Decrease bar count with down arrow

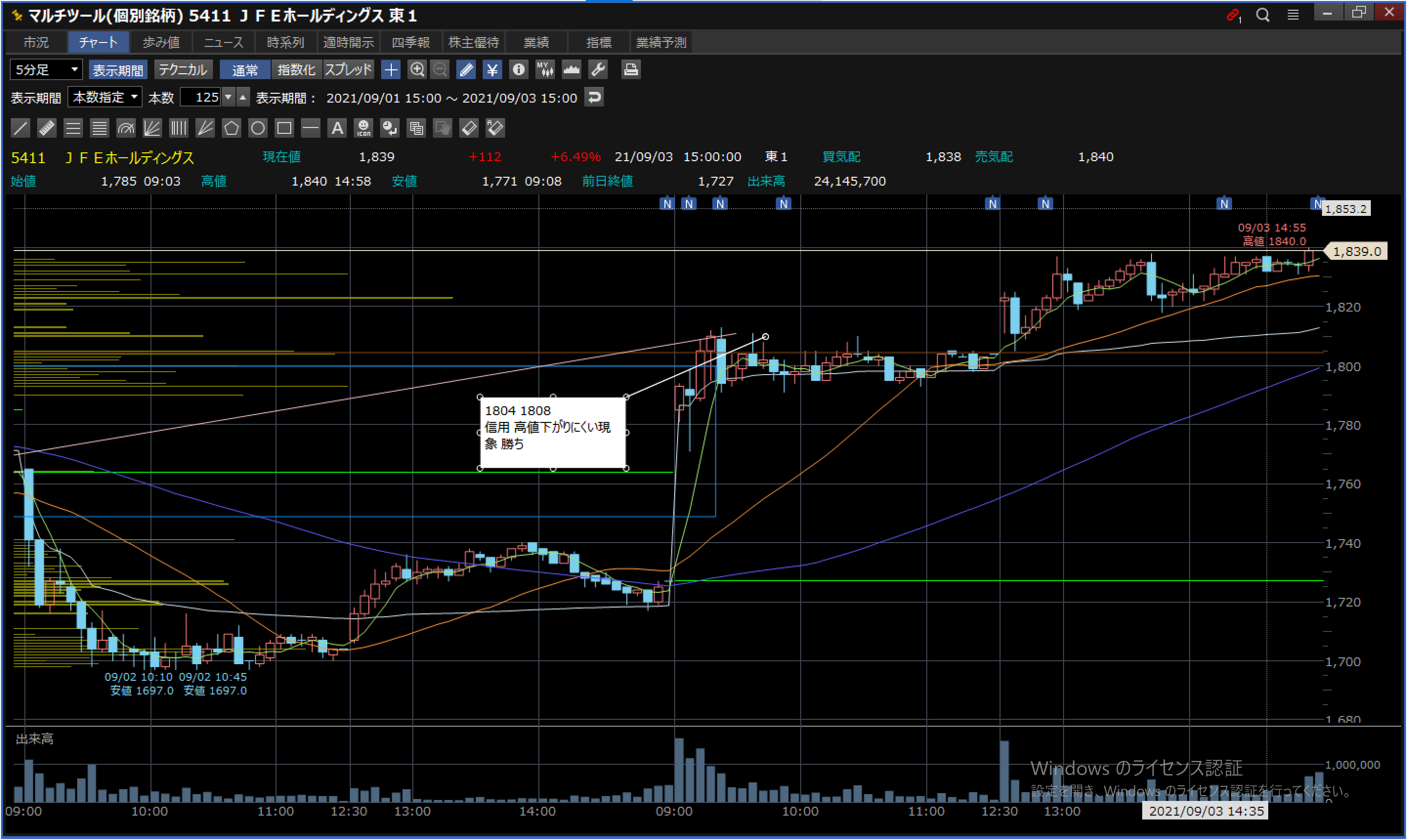228,97
